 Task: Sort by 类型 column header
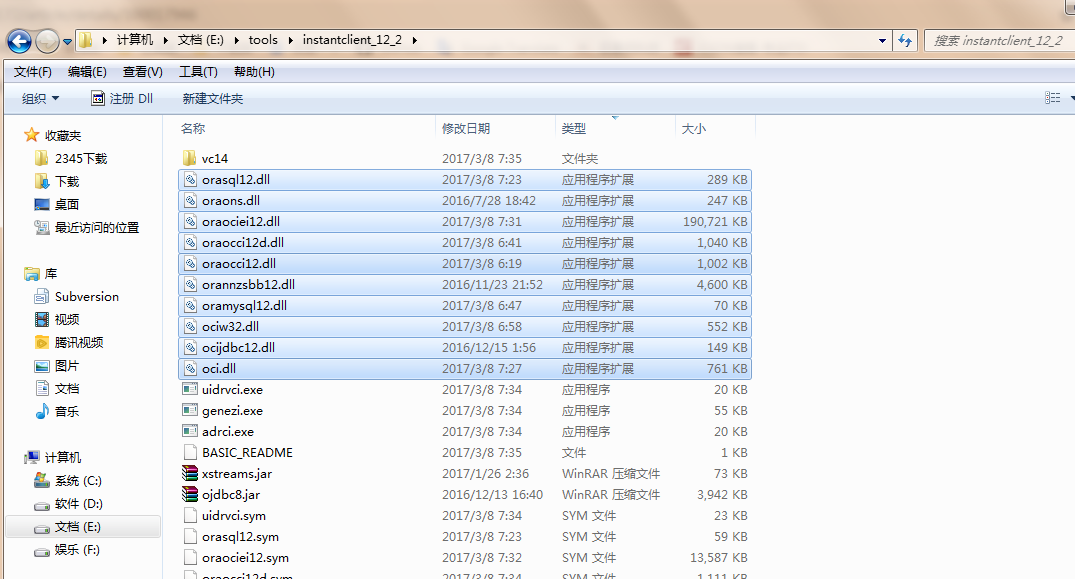click(x=573, y=128)
